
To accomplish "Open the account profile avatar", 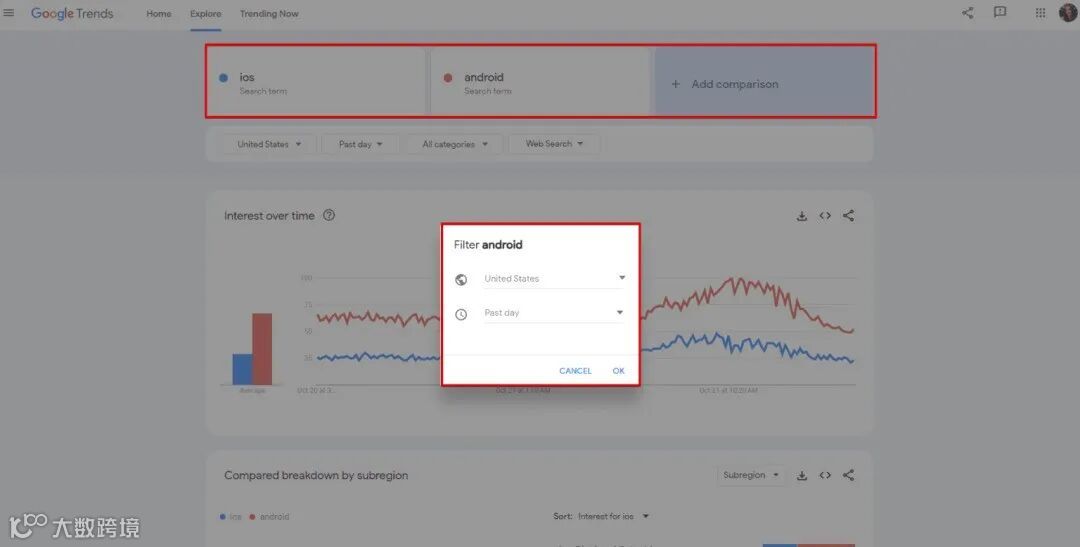I will 1068,12.
